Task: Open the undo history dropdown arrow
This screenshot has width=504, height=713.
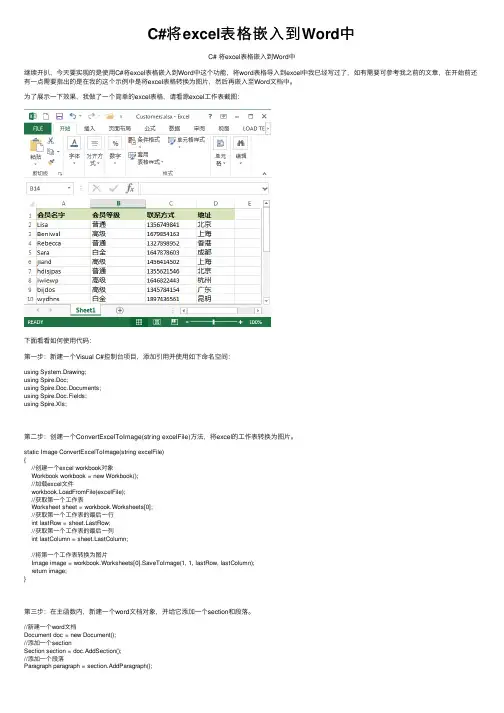Action: (x=80, y=116)
